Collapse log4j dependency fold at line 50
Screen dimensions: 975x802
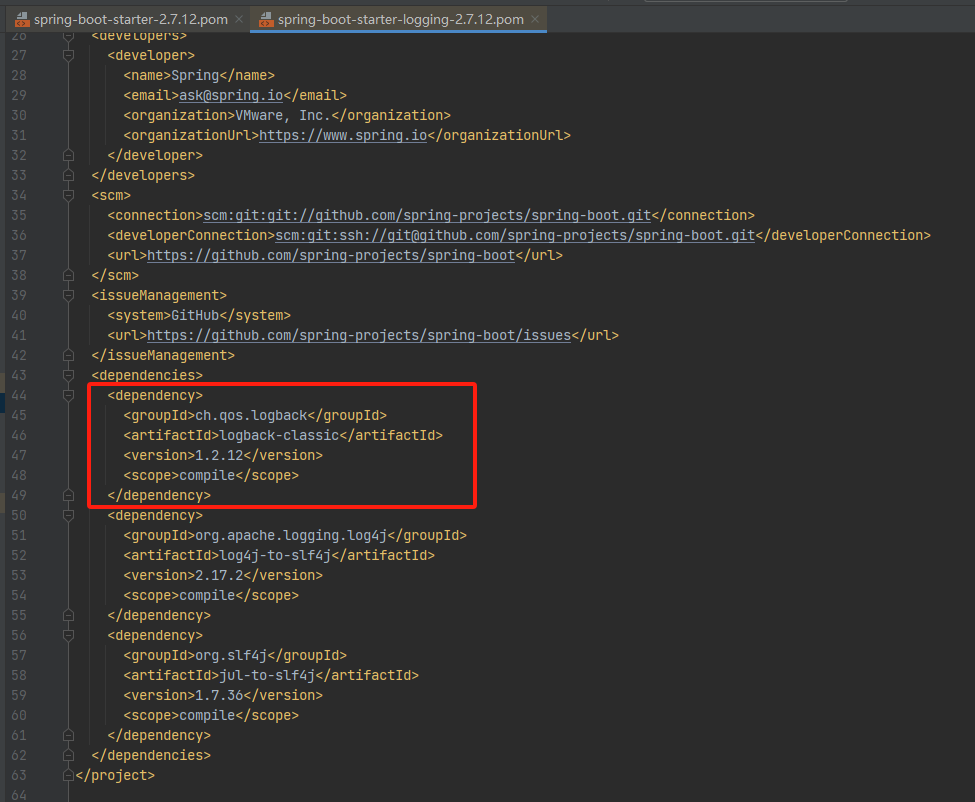point(68,515)
